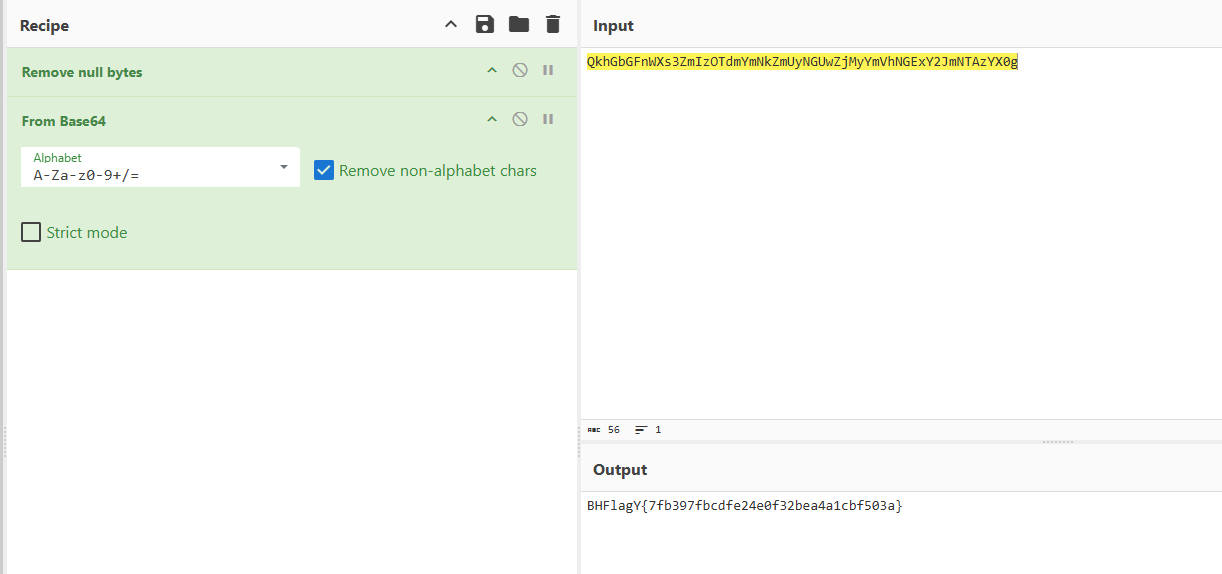Click the decoded flag output text
The image size is (1222, 574).
[744, 506]
